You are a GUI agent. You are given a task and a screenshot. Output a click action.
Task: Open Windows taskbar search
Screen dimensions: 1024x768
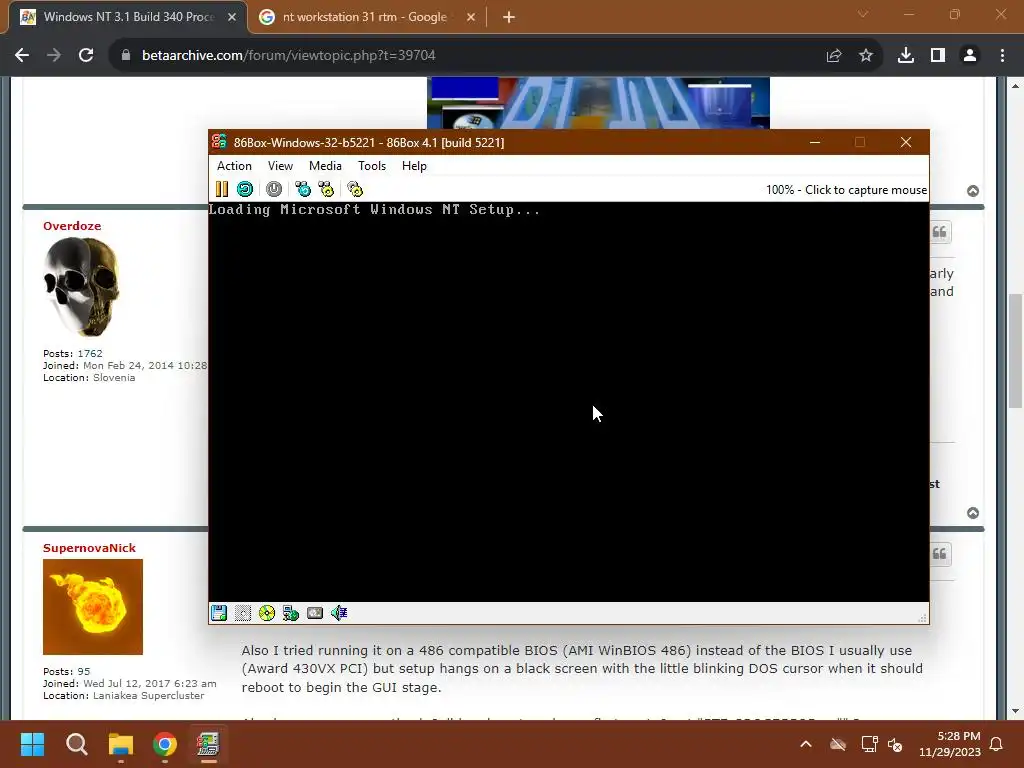click(x=76, y=744)
